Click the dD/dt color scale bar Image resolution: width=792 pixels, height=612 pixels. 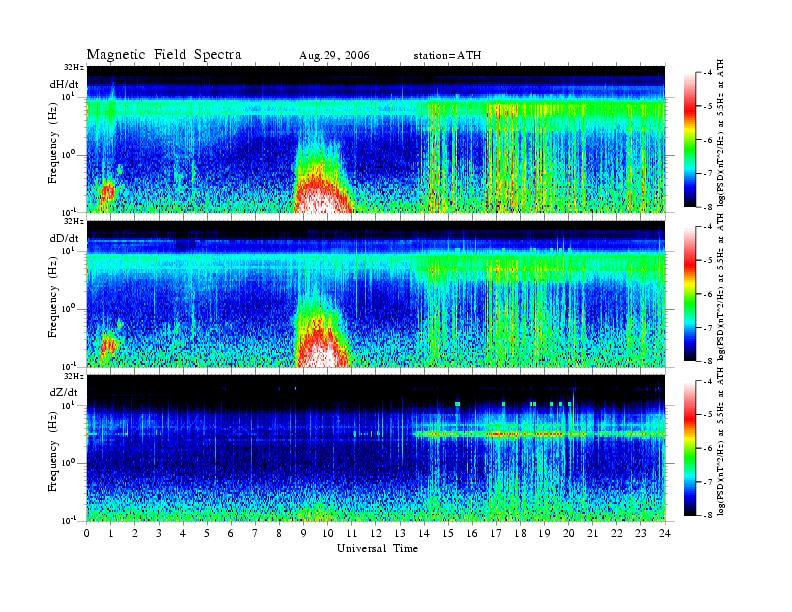[690, 294]
